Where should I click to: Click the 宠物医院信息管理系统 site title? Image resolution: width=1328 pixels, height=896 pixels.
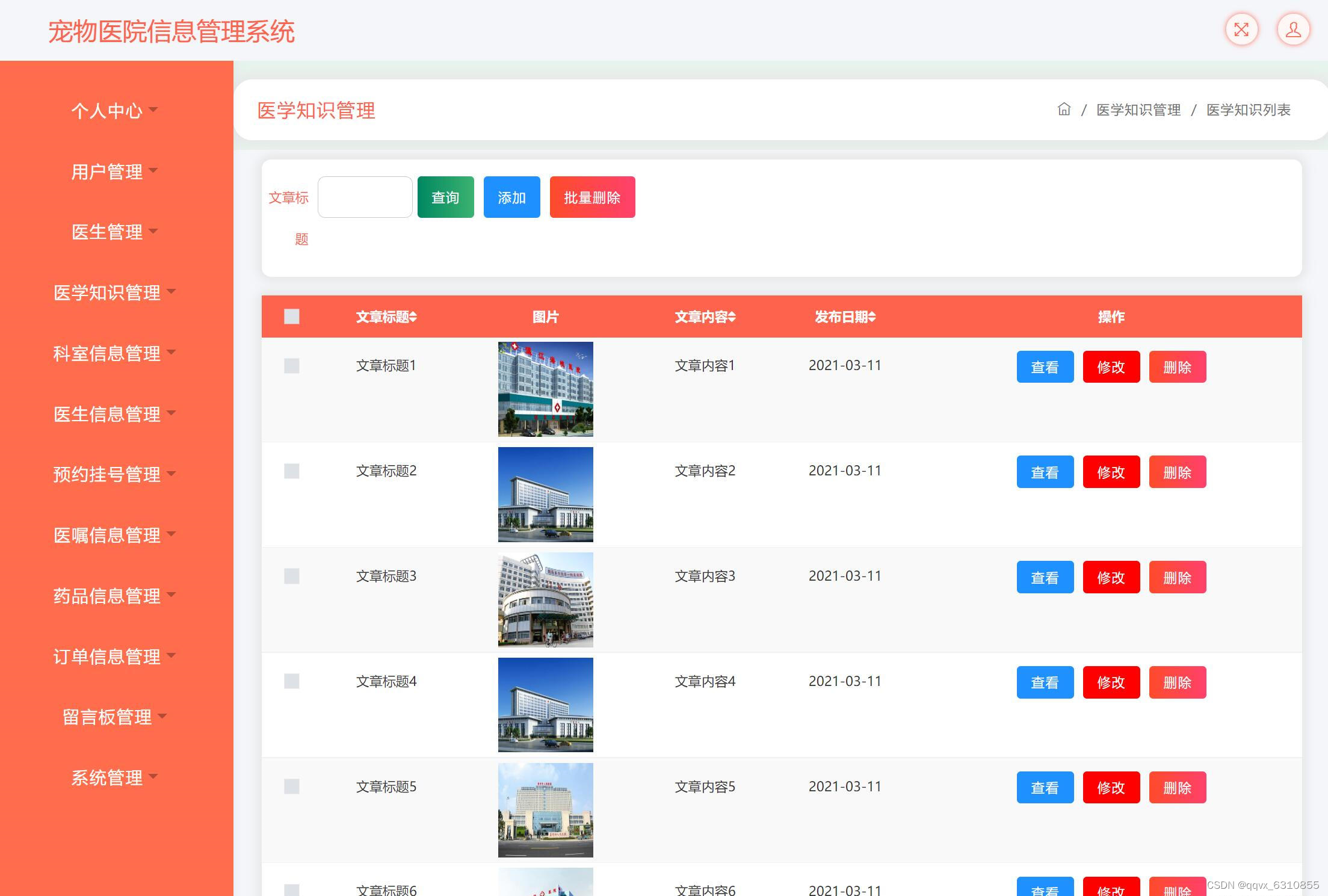tap(171, 31)
